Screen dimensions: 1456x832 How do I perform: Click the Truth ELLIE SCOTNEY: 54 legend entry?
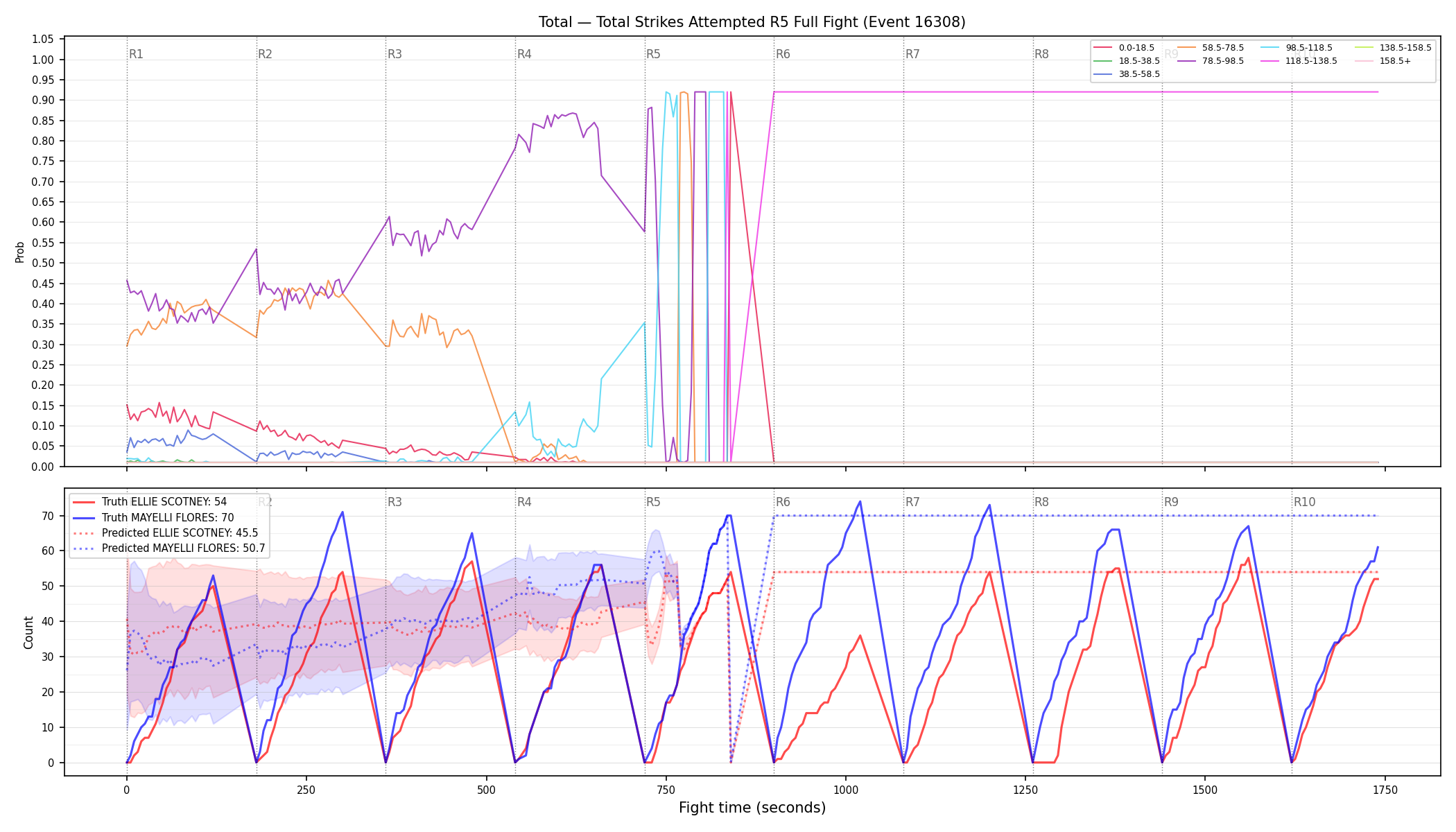[150, 502]
